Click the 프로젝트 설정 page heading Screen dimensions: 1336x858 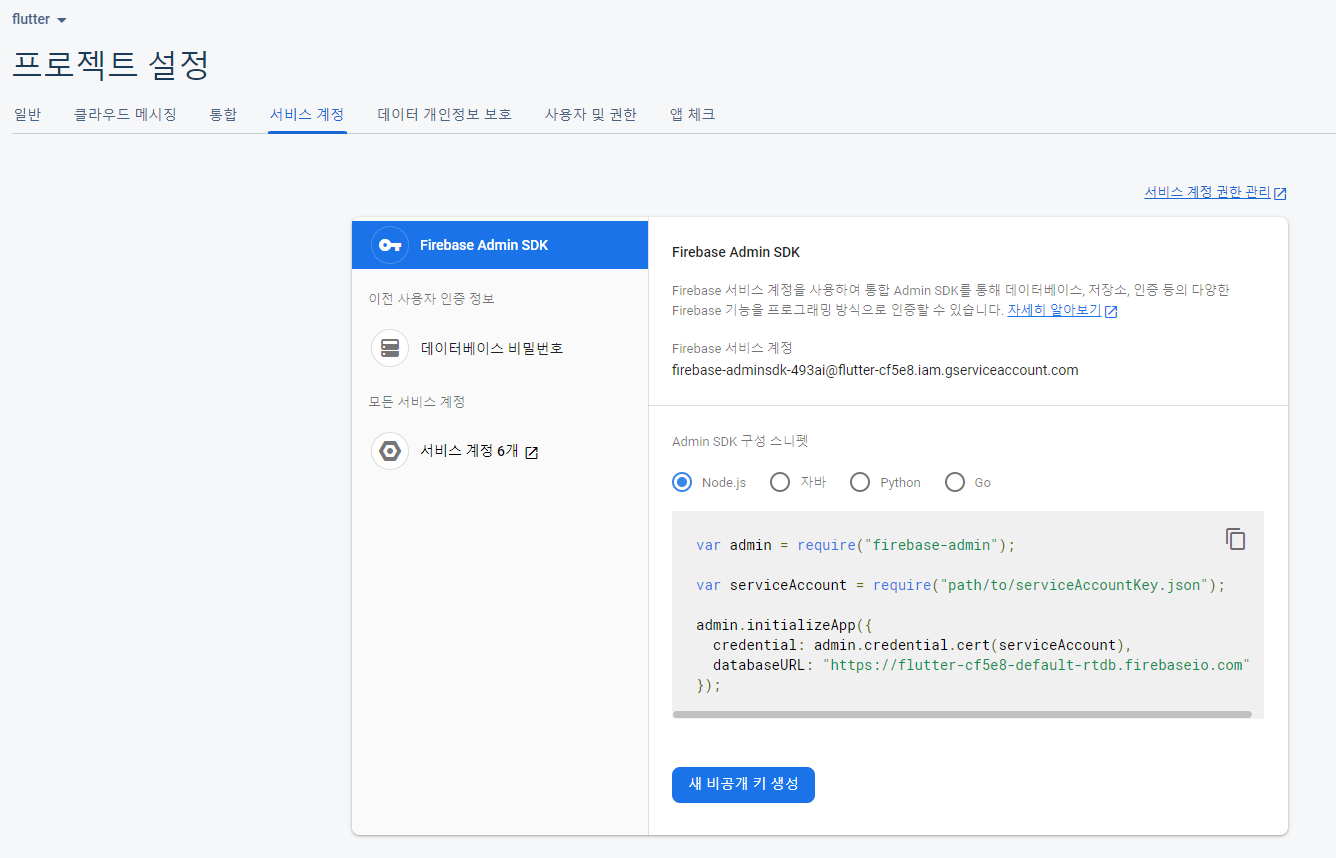point(111,65)
